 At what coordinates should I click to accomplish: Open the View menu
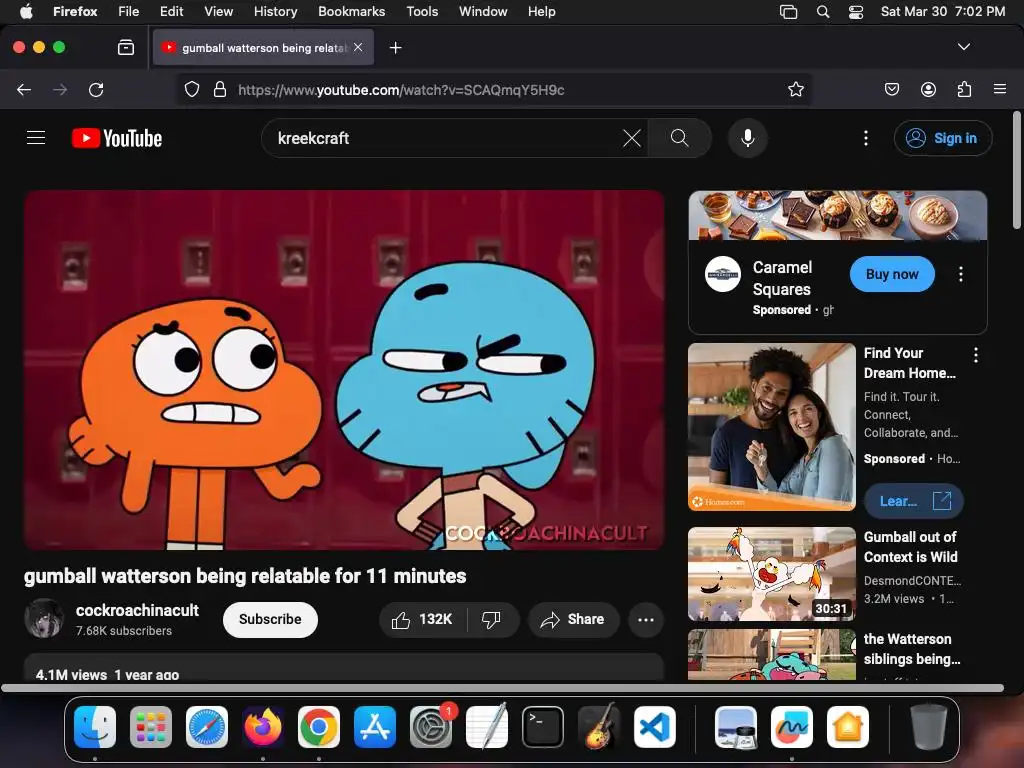218,12
